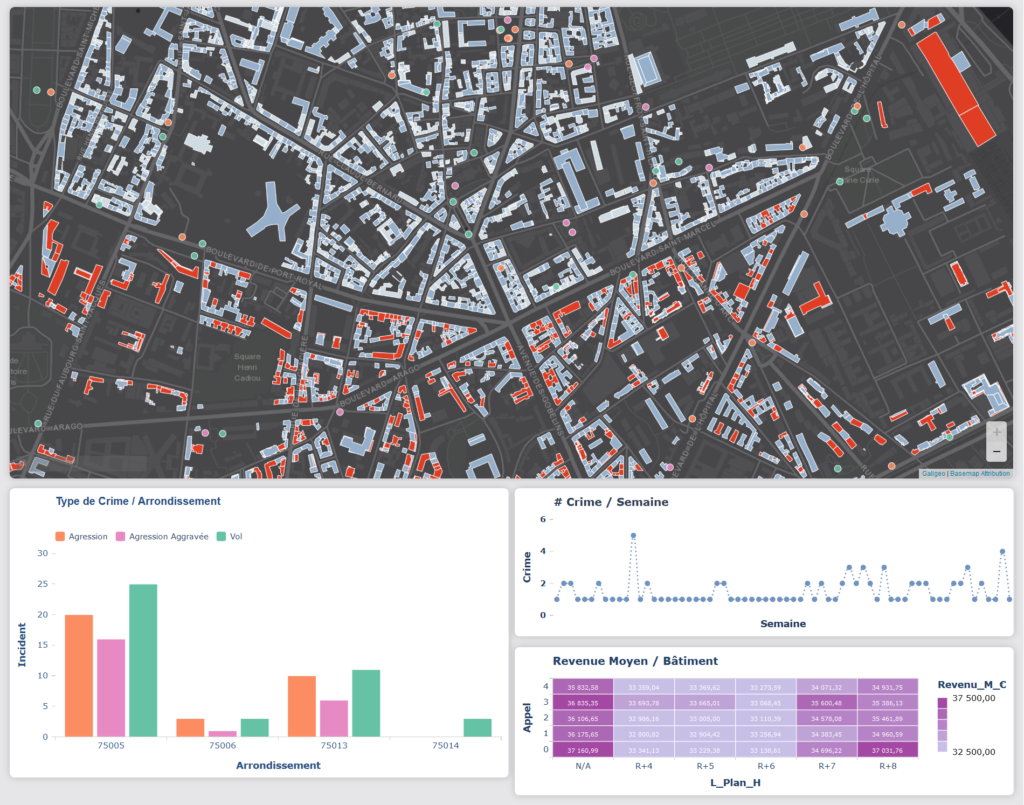Select the pink Agression Aggravée bar for 75013
Screen dimensions: 1024x805
click(x=334, y=719)
